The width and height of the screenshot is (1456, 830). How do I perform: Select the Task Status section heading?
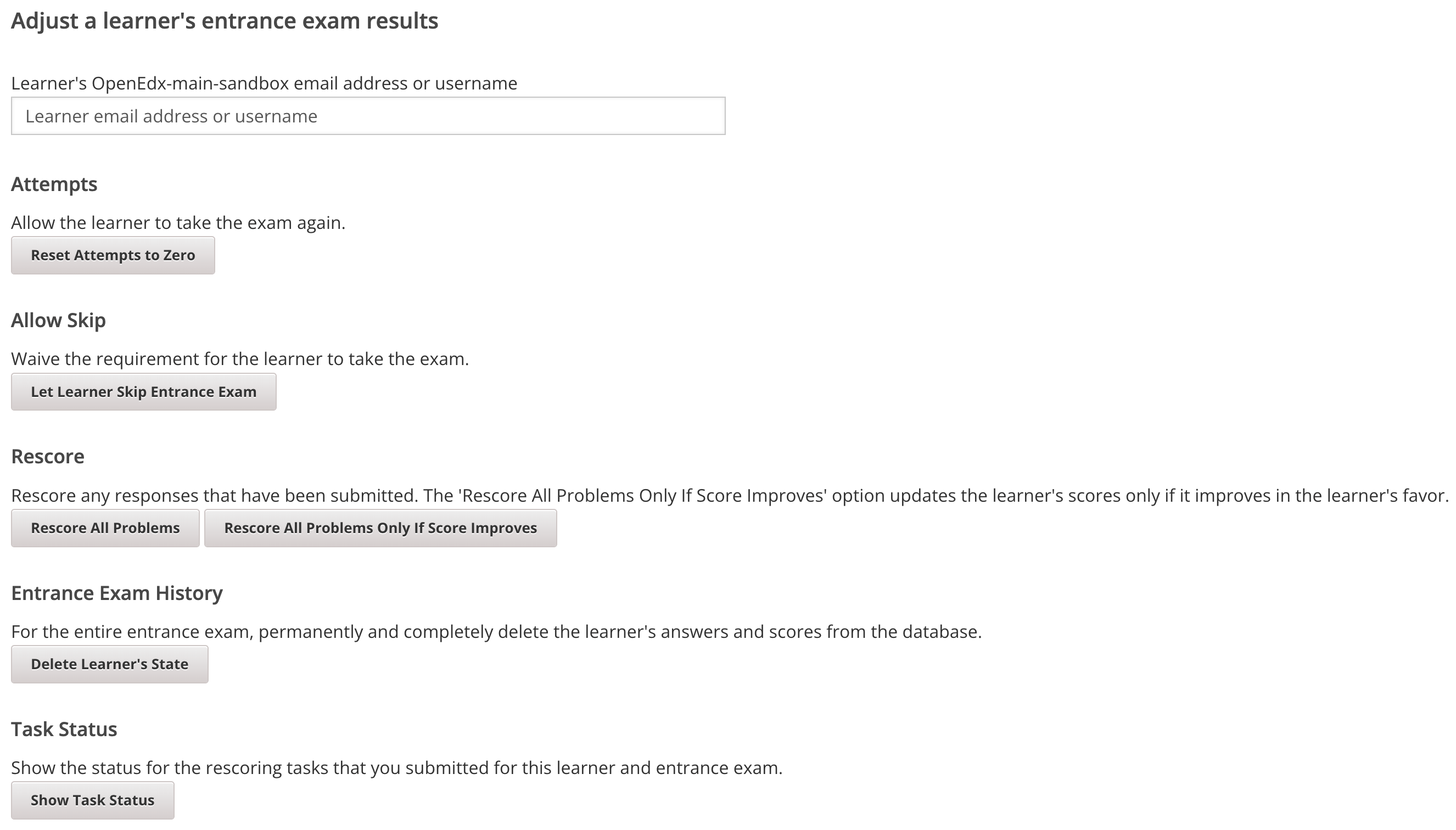(x=64, y=728)
